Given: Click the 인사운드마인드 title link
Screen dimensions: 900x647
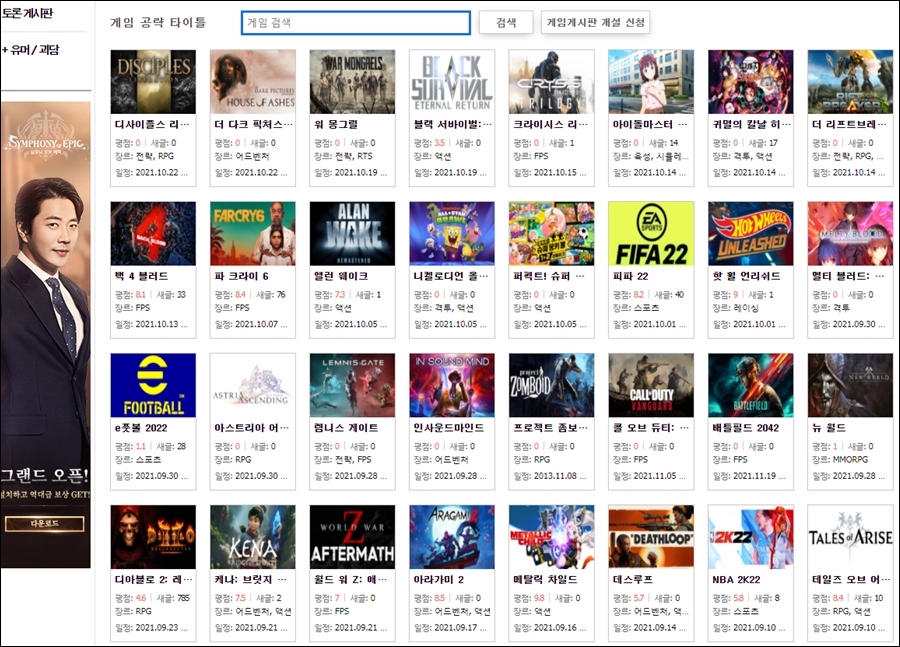Looking at the screenshot, I should point(449,428).
